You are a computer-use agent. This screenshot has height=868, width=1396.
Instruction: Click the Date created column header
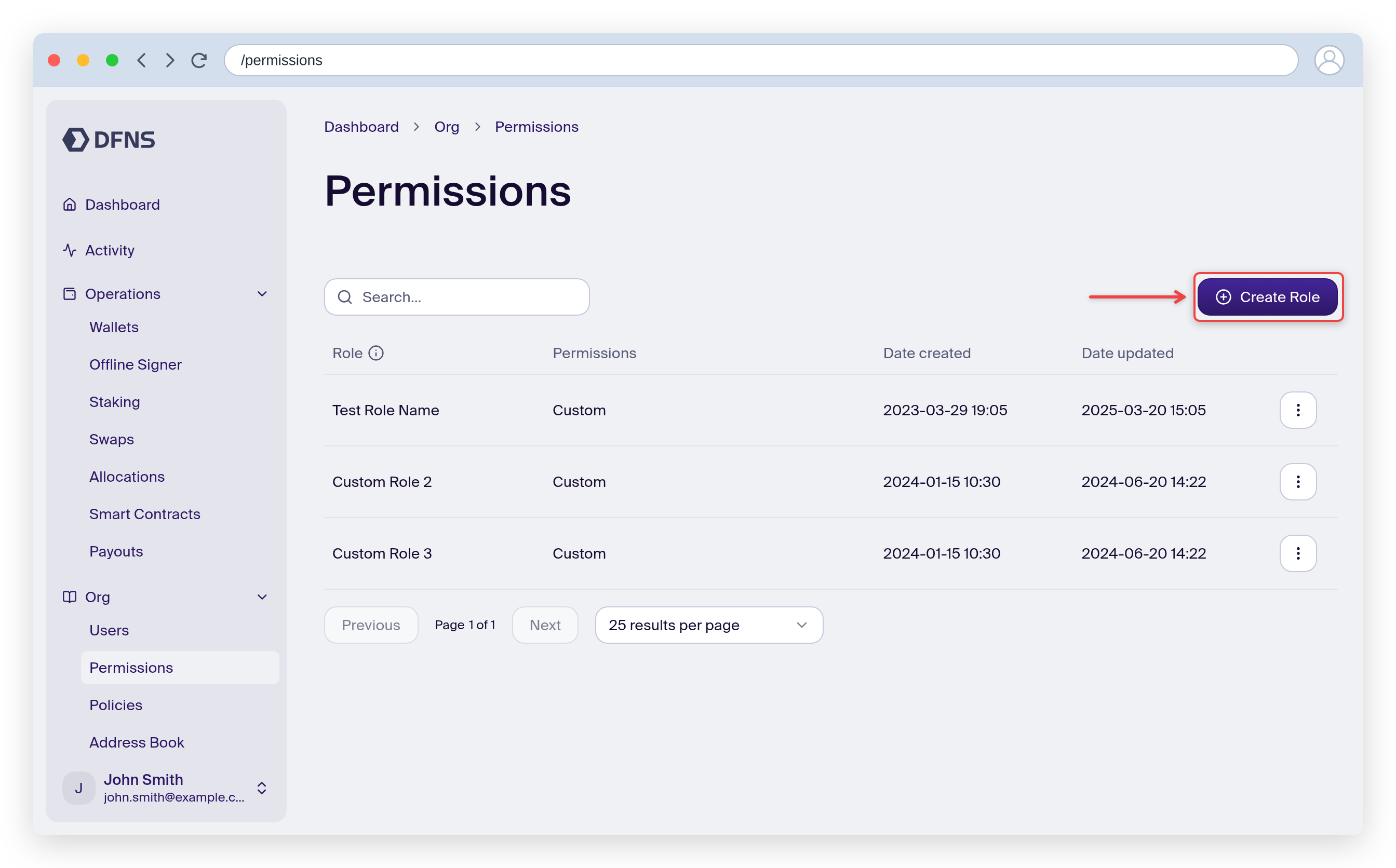(927, 353)
